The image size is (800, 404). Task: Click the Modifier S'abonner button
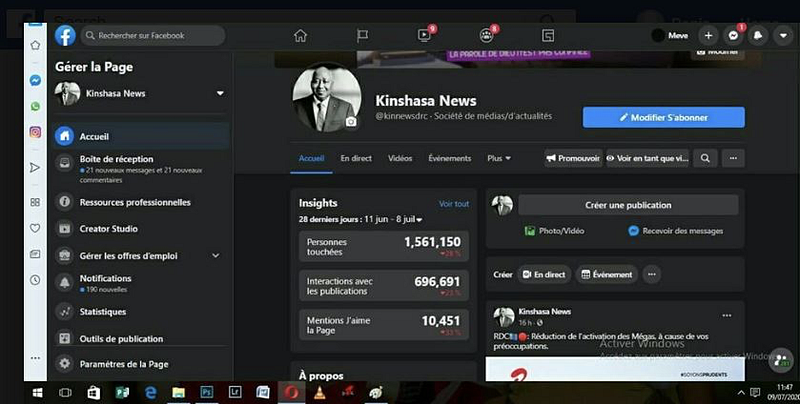[664, 117]
